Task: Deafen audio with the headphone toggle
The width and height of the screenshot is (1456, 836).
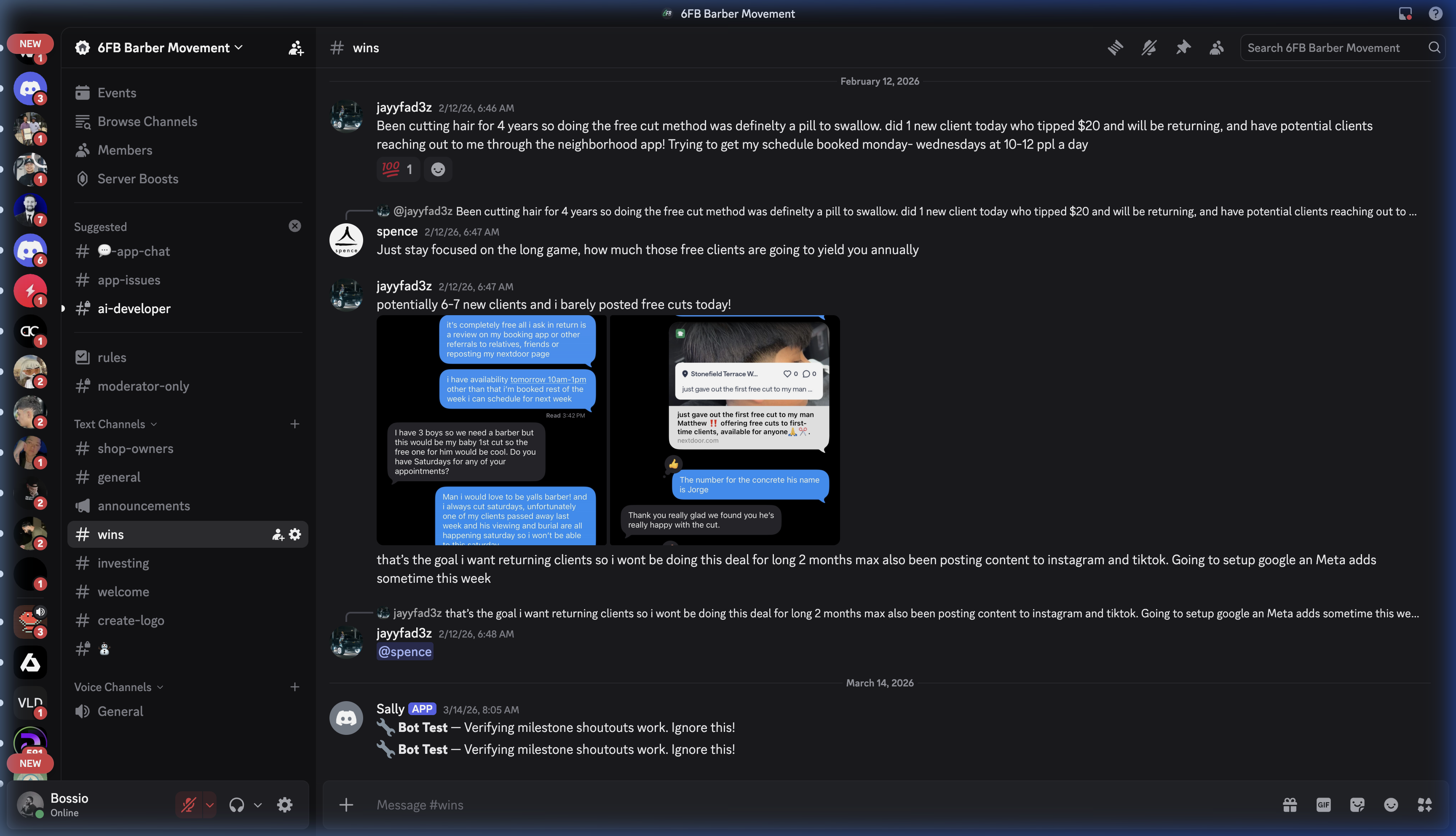Action: tap(237, 804)
